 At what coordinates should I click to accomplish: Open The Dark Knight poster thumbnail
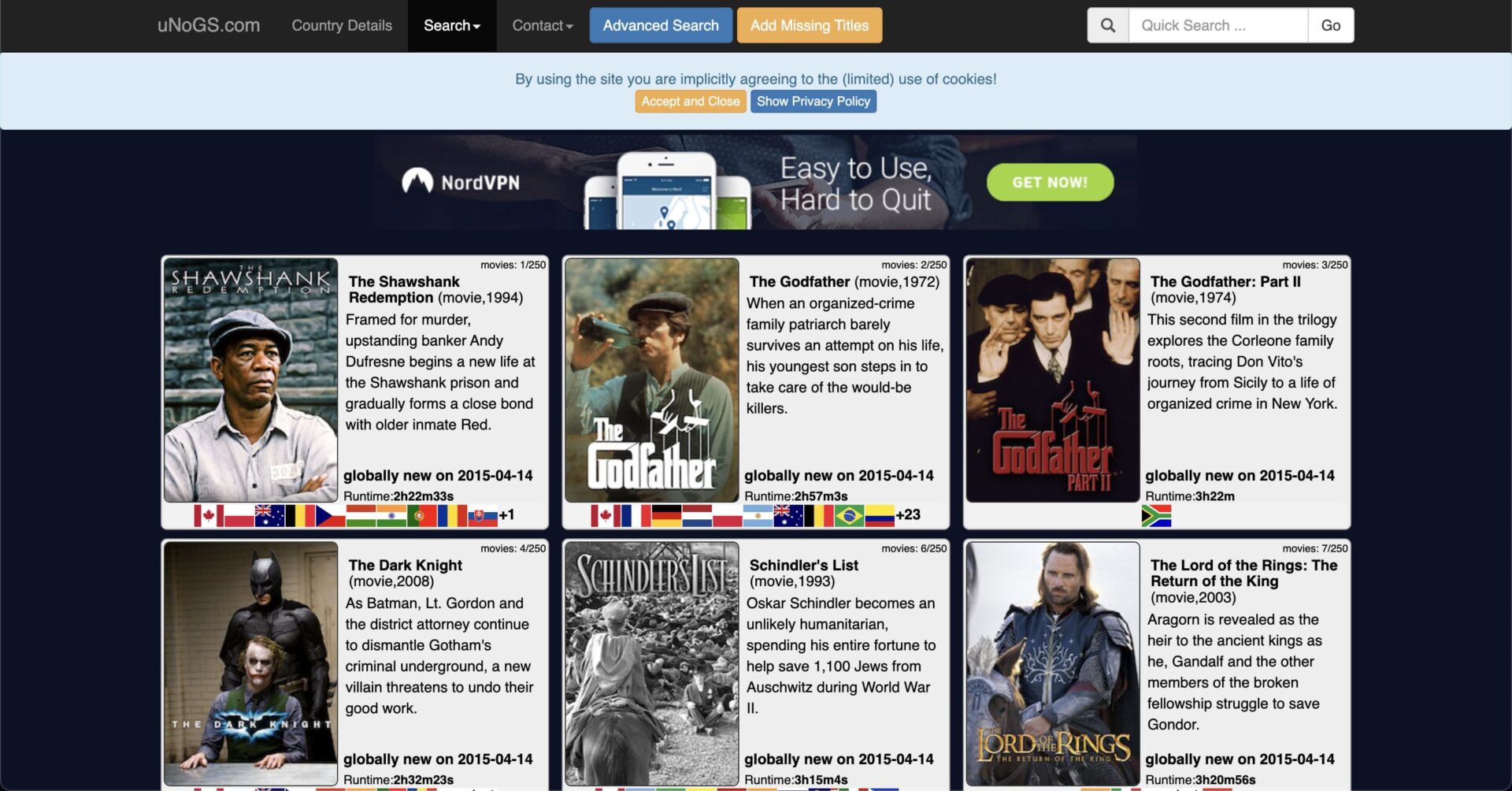point(250,663)
